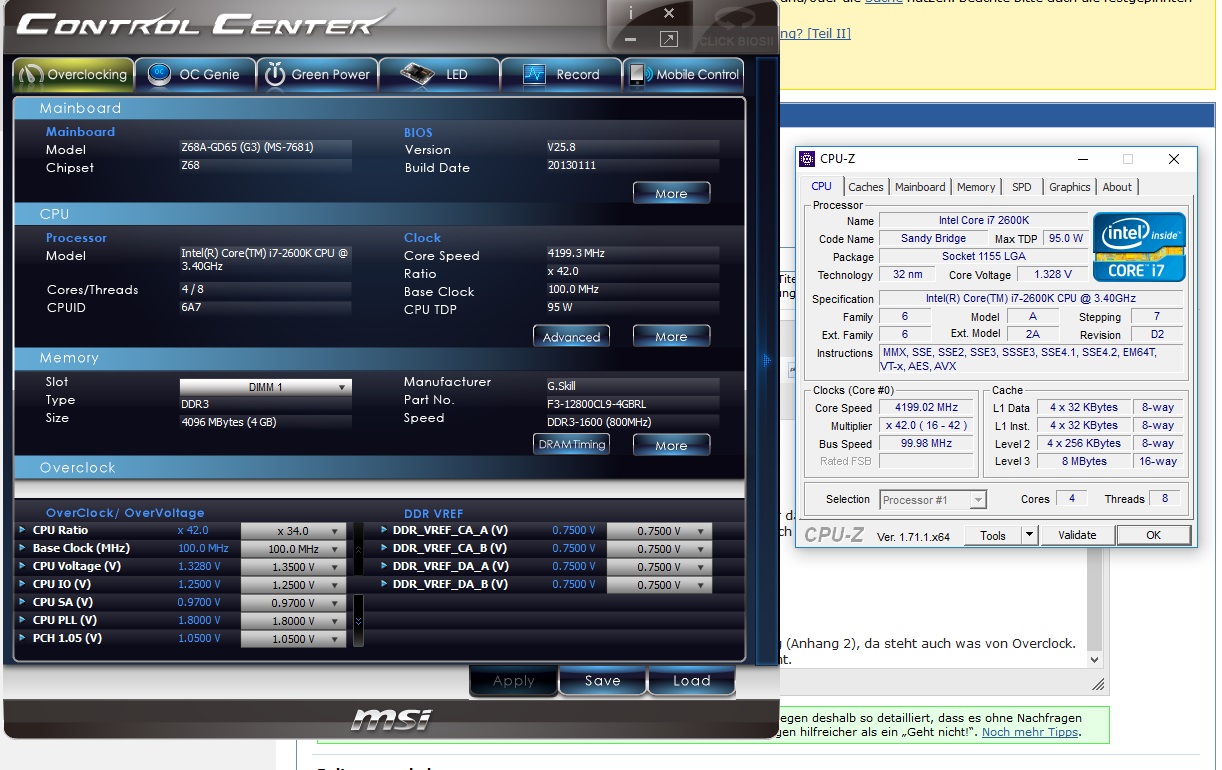1222x770 pixels.
Task: Click the Intel Core i7 logo in CPU-Z
Action: (x=1139, y=246)
